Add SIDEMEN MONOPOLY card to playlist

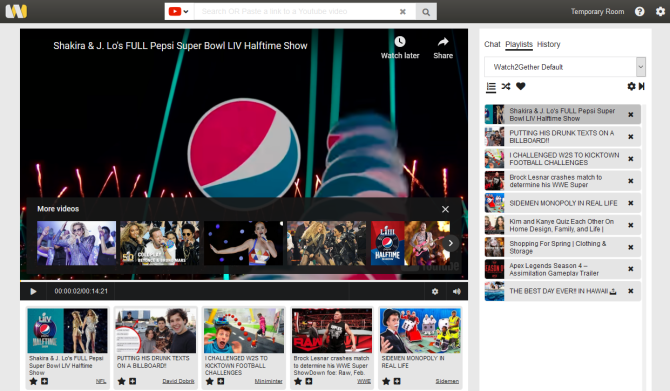click(x=397, y=381)
